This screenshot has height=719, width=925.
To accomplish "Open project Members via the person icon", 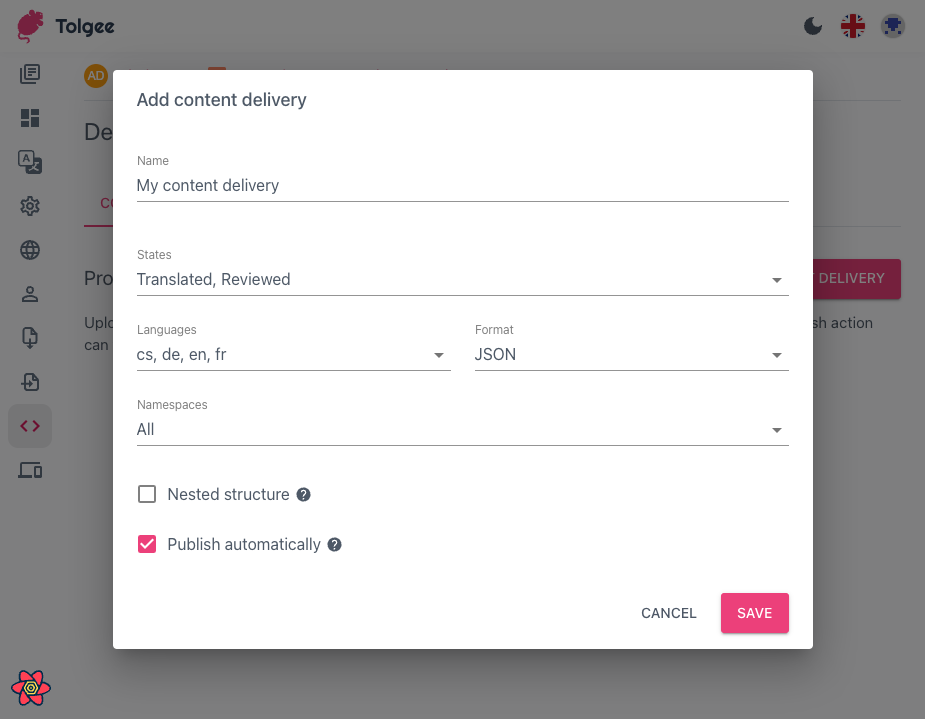I will [30, 294].
